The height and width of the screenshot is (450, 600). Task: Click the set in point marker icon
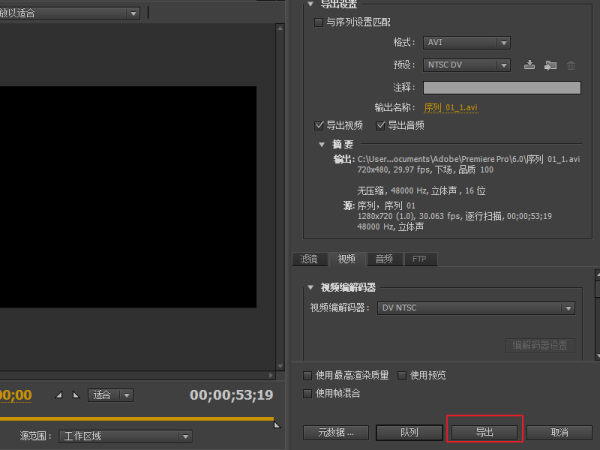[58, 394]
